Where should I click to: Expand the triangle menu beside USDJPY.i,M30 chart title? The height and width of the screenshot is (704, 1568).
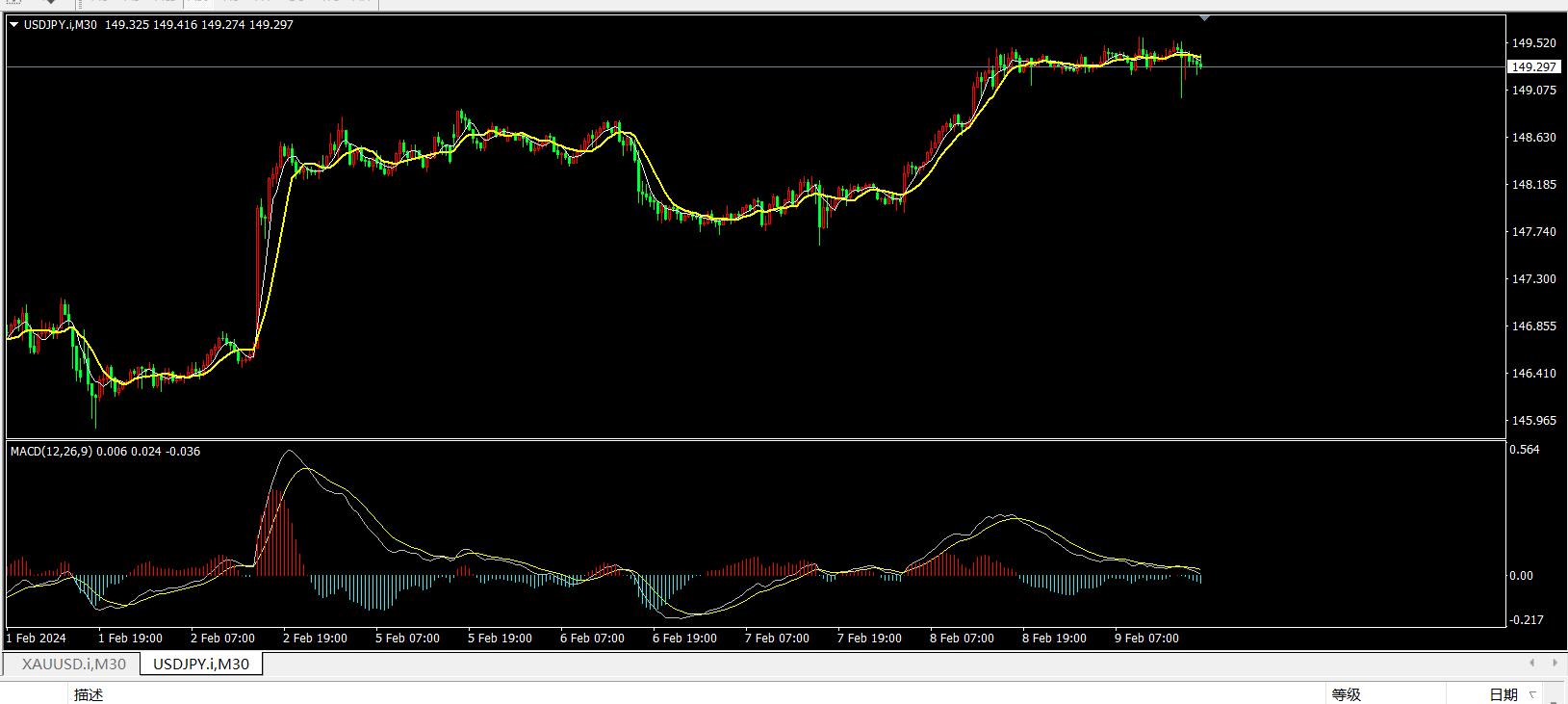[13, 25]
